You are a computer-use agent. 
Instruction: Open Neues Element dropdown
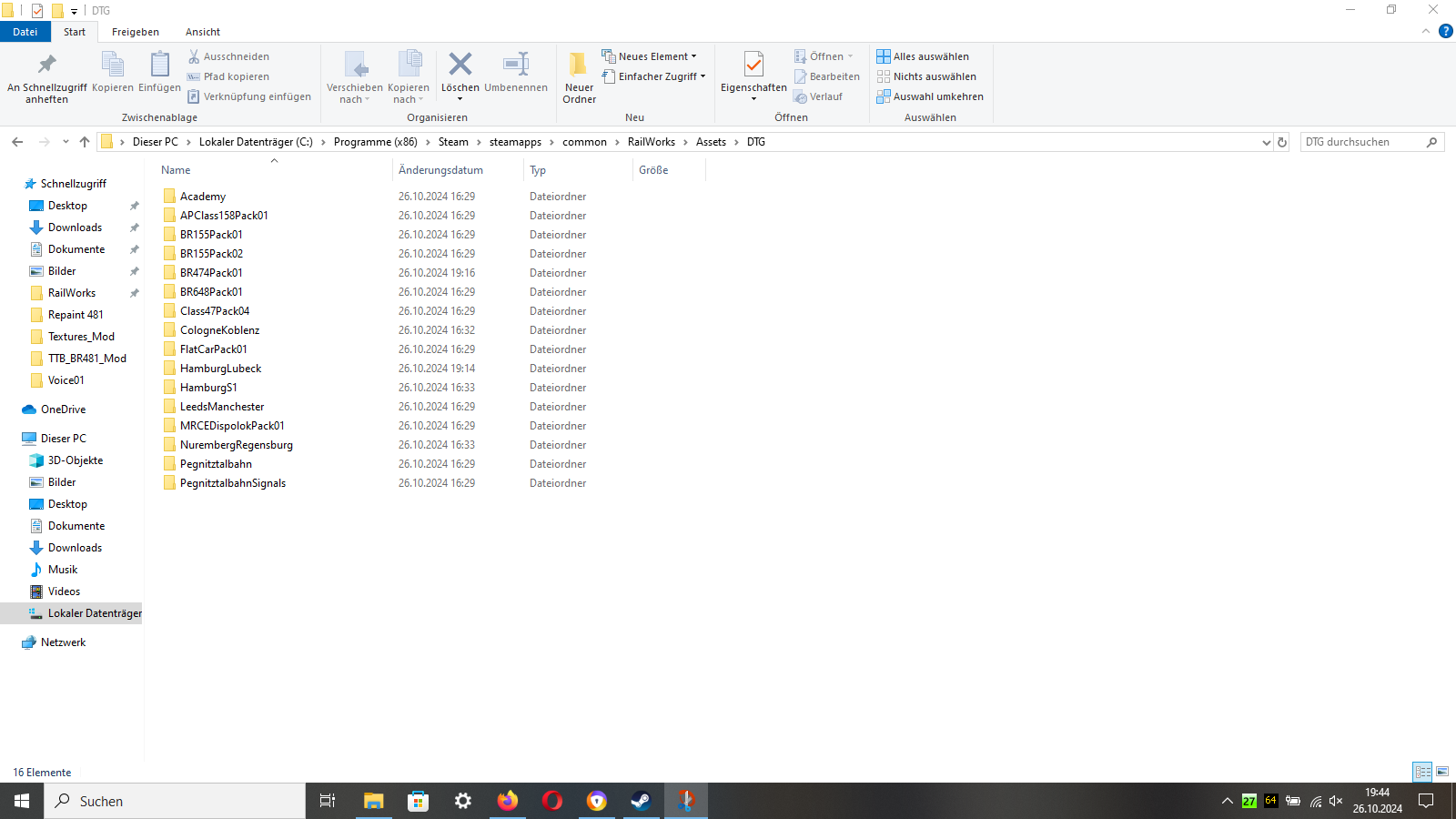[x=649, y=56]
